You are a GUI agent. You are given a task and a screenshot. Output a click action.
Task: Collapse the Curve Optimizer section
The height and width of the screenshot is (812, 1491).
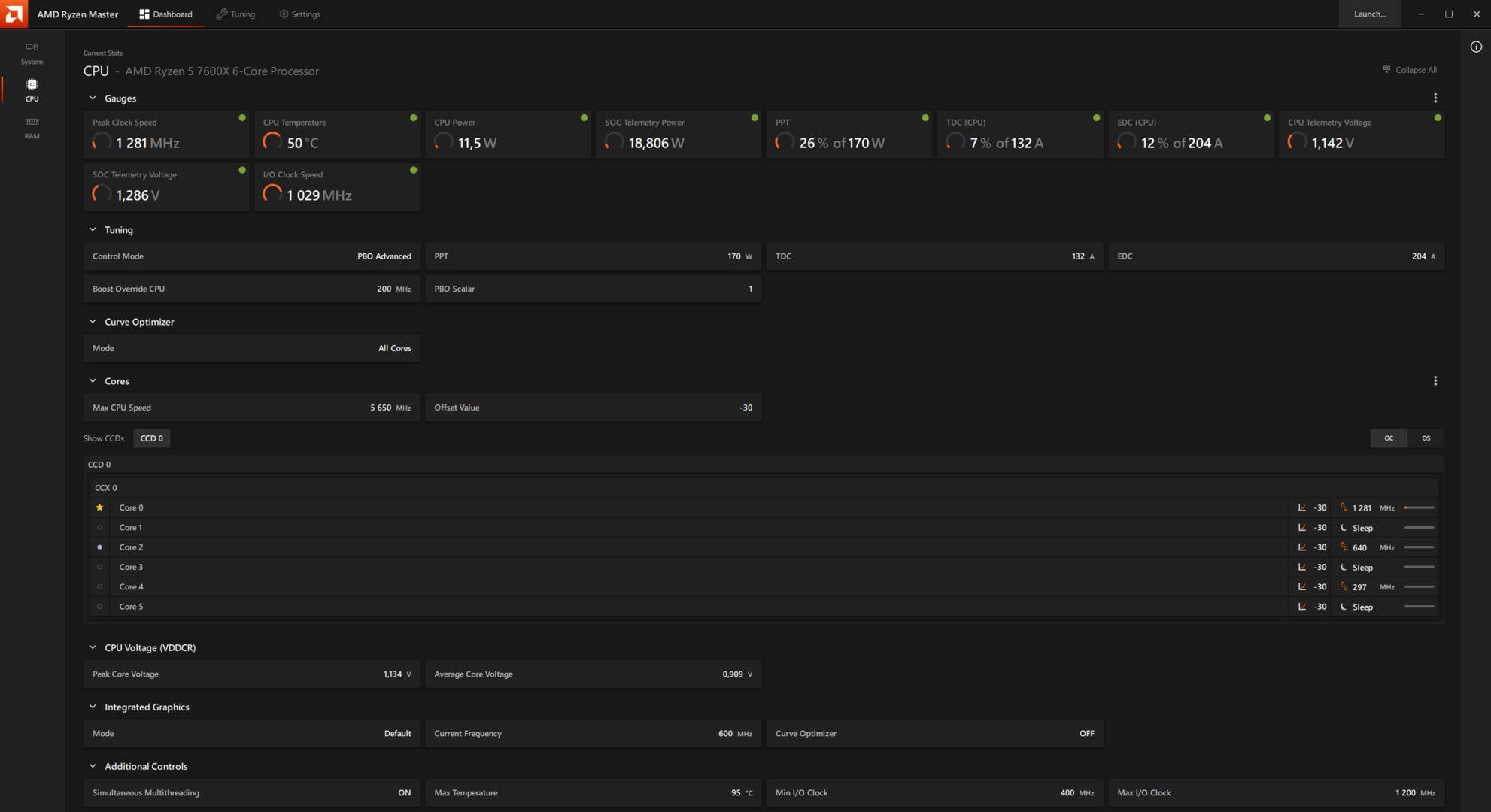click(x=93, y=321)
